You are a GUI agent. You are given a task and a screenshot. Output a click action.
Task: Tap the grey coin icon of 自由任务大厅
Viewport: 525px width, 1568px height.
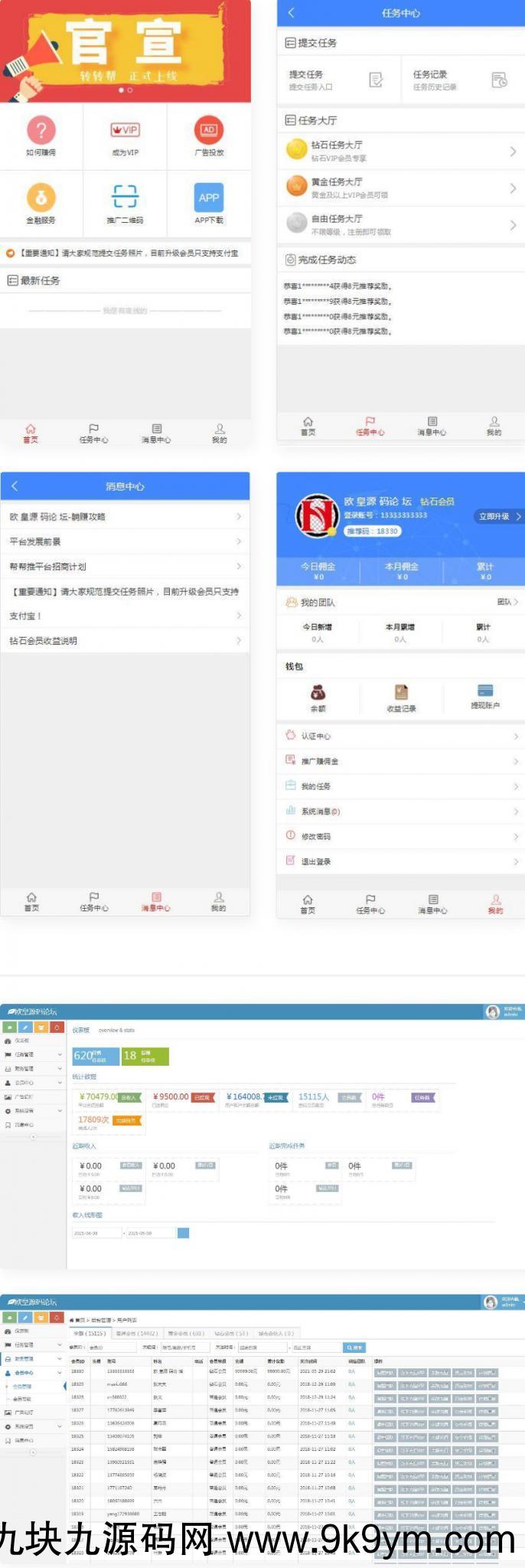(296, 223)
